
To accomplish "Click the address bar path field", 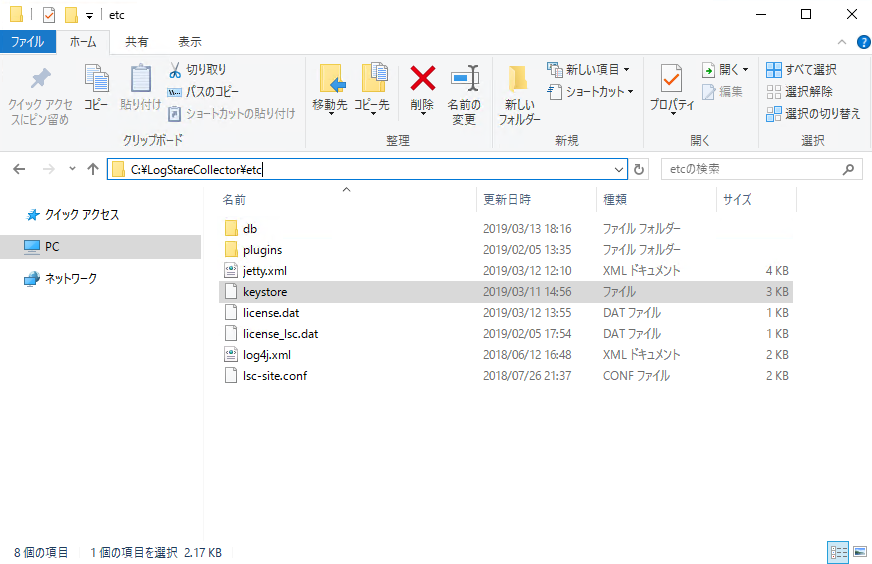I will coord(367,170).
